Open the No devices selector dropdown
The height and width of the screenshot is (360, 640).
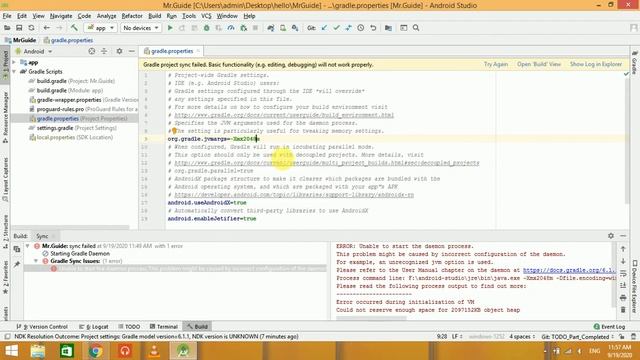click(x=141, y=28)
